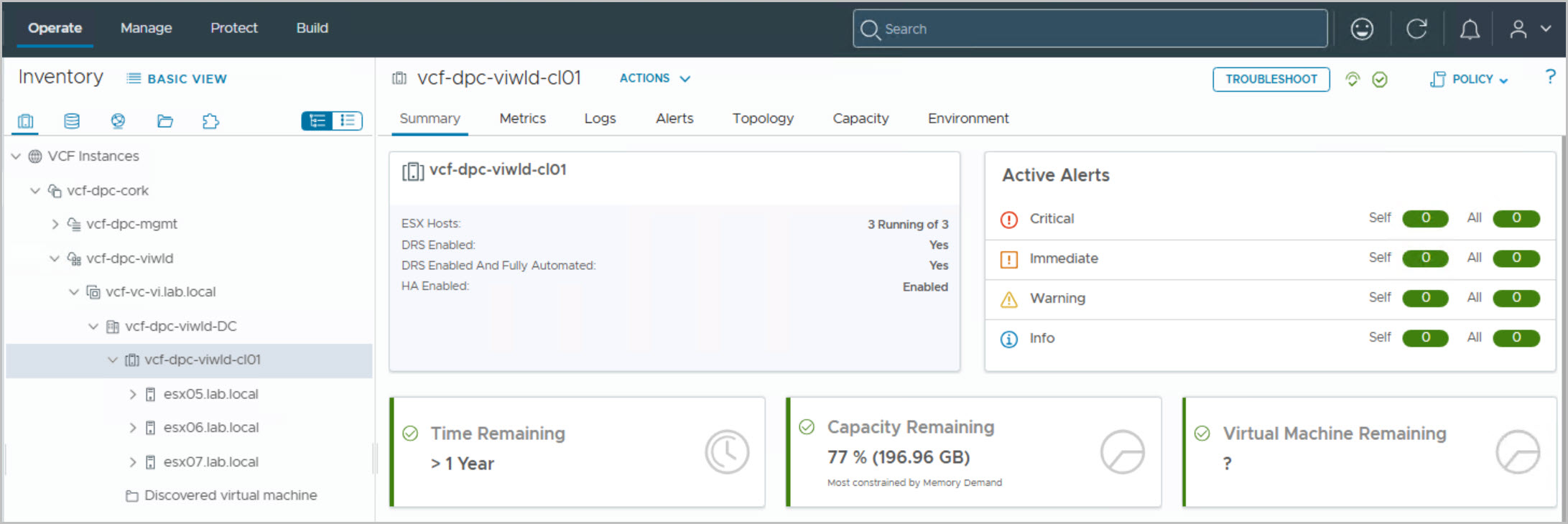Click the esx05.lab.local host icon

tap(150, 394)
